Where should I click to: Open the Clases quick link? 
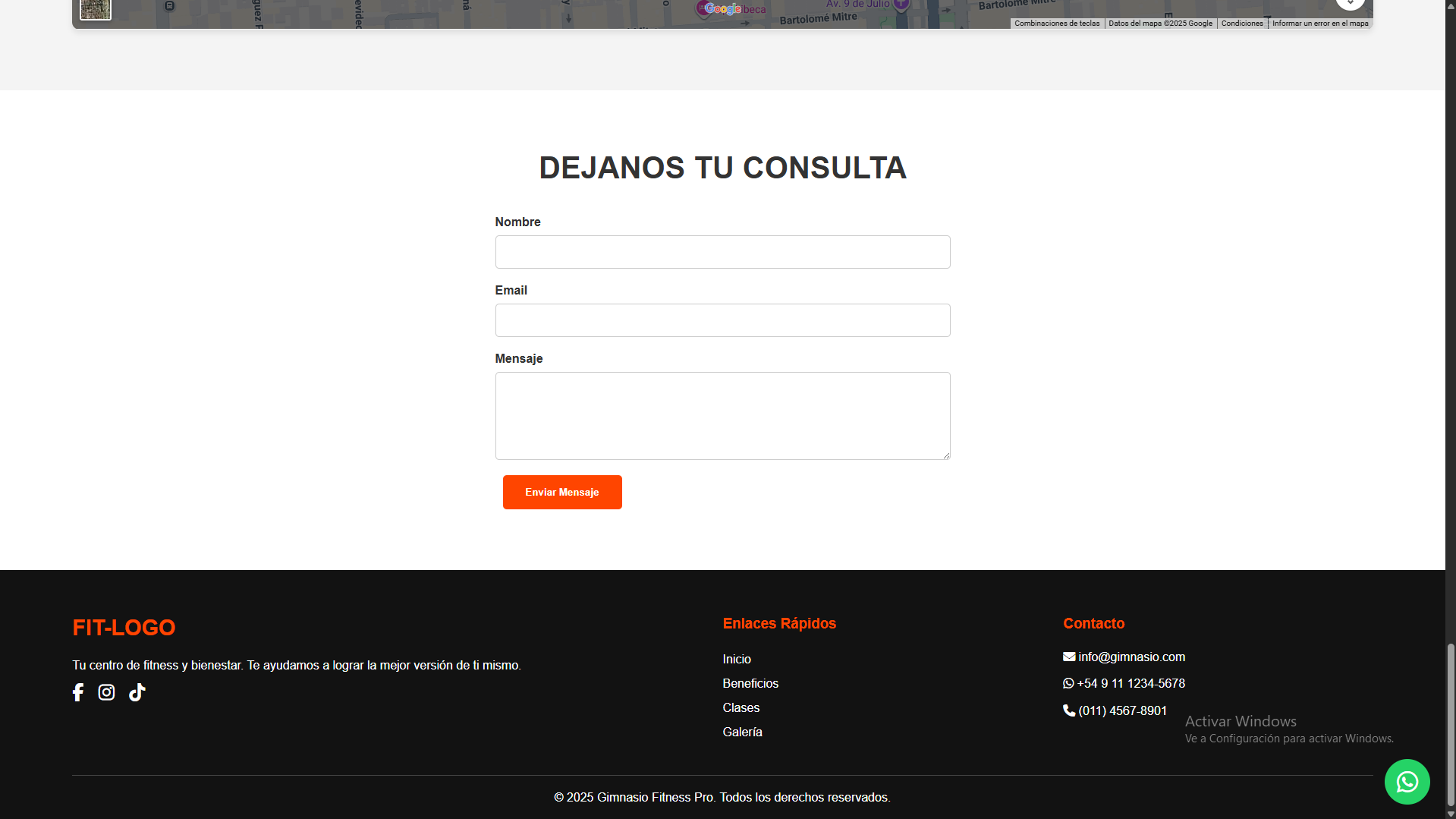pyautogui.click(x=741, y=707)
